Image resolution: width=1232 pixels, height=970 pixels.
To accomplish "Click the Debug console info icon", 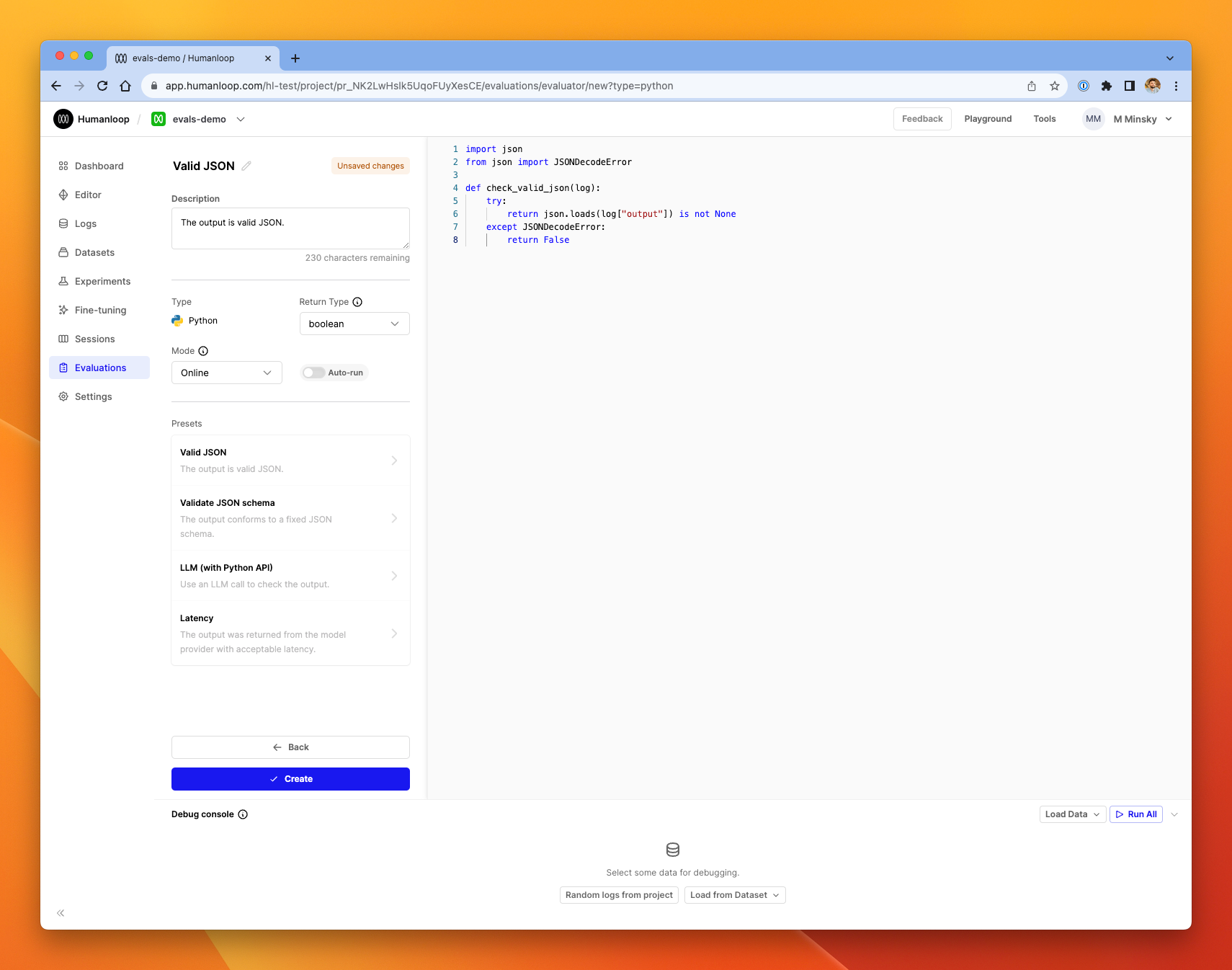I will point(242,814).
